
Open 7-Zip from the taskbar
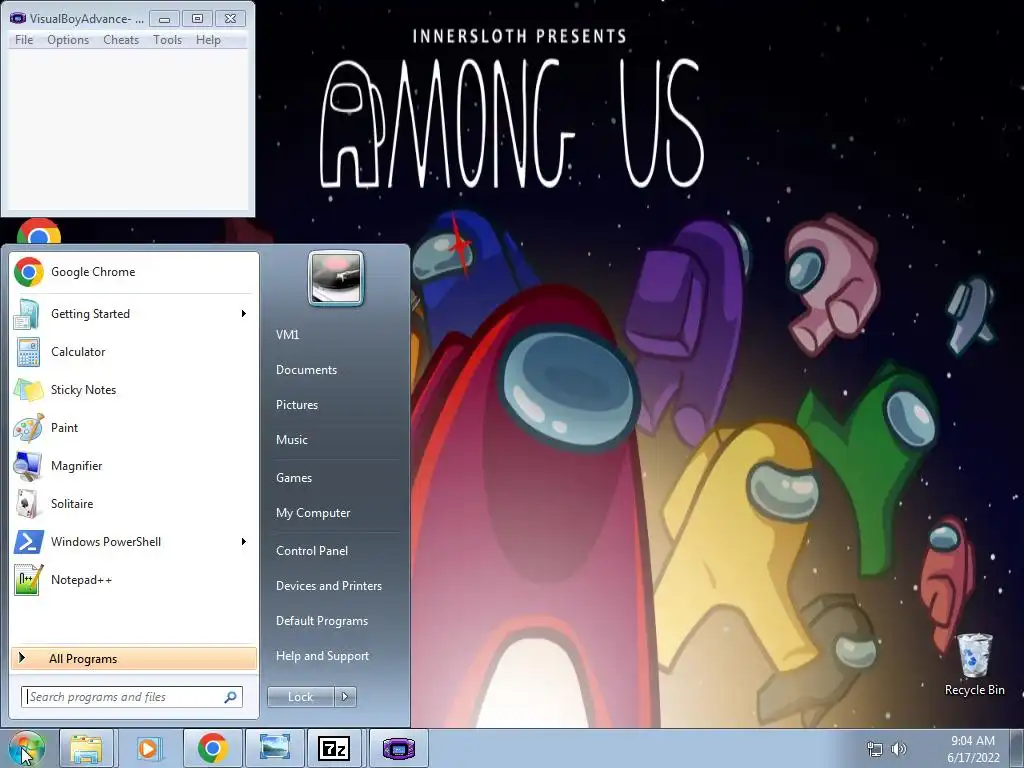click(x=334, y=748)
